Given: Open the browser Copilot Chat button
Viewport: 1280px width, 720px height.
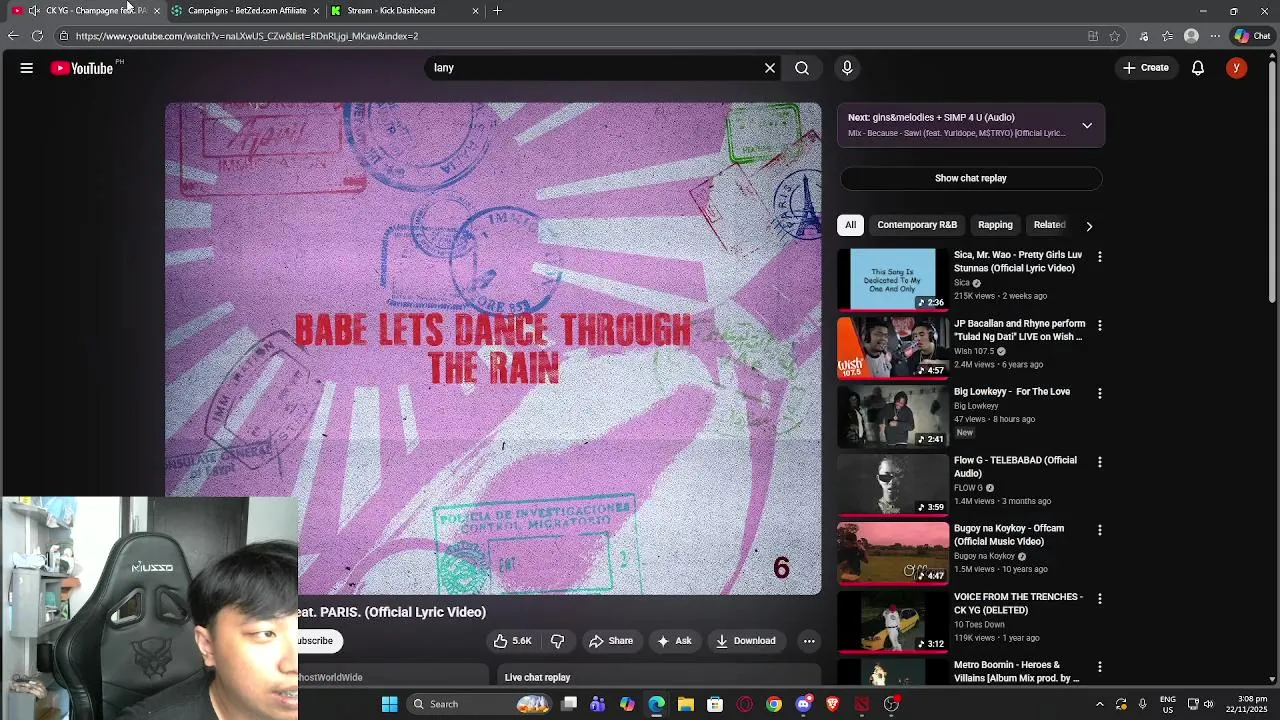Looking at the screenshot, I should [x=1252, y=36].
